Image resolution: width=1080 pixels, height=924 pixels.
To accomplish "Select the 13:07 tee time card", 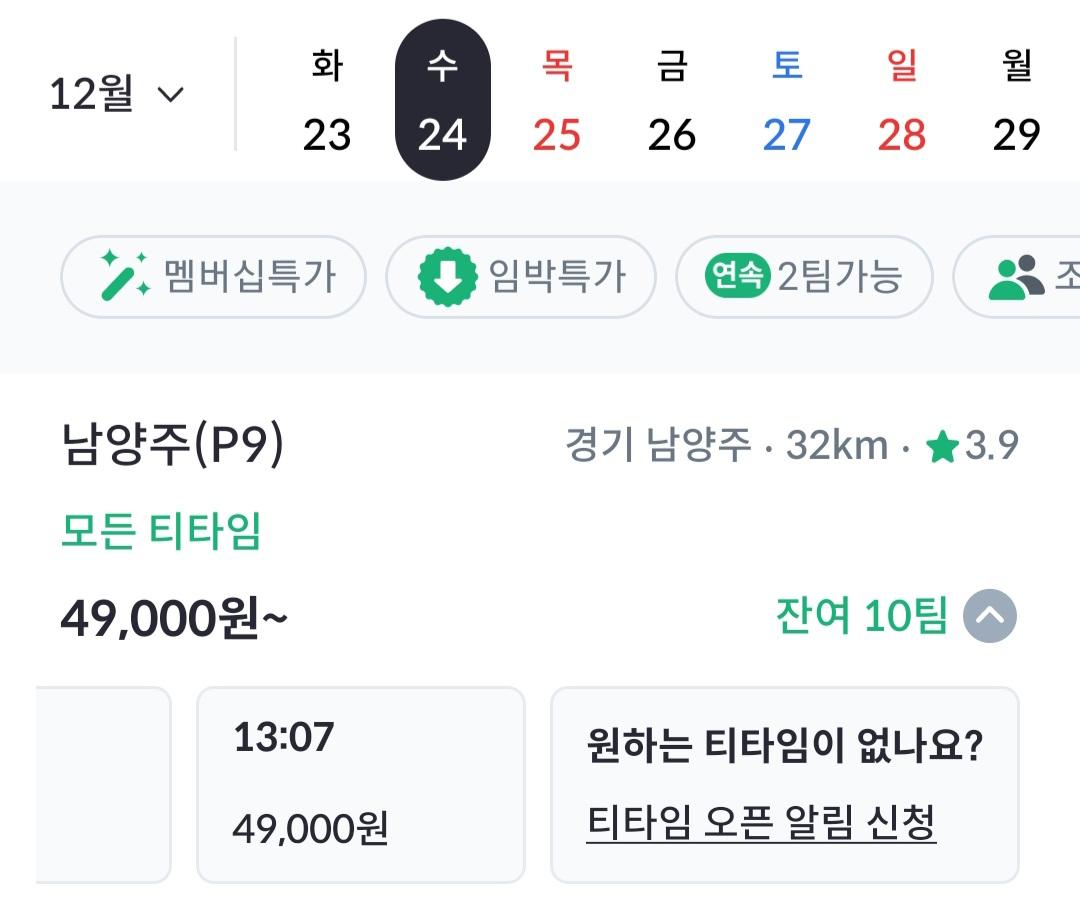I will pyautogui.click(x=360, y=784).
